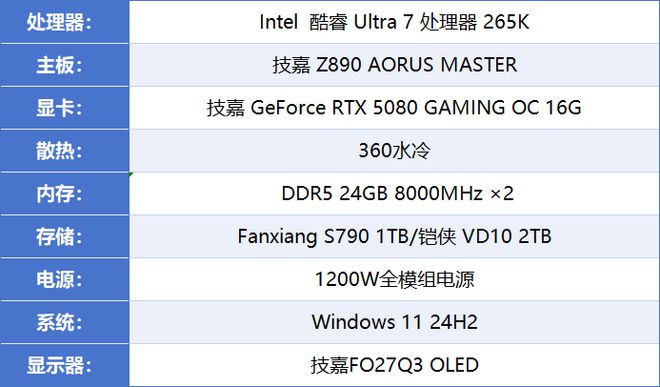Select the 显卡 label cell

[64, 108]
